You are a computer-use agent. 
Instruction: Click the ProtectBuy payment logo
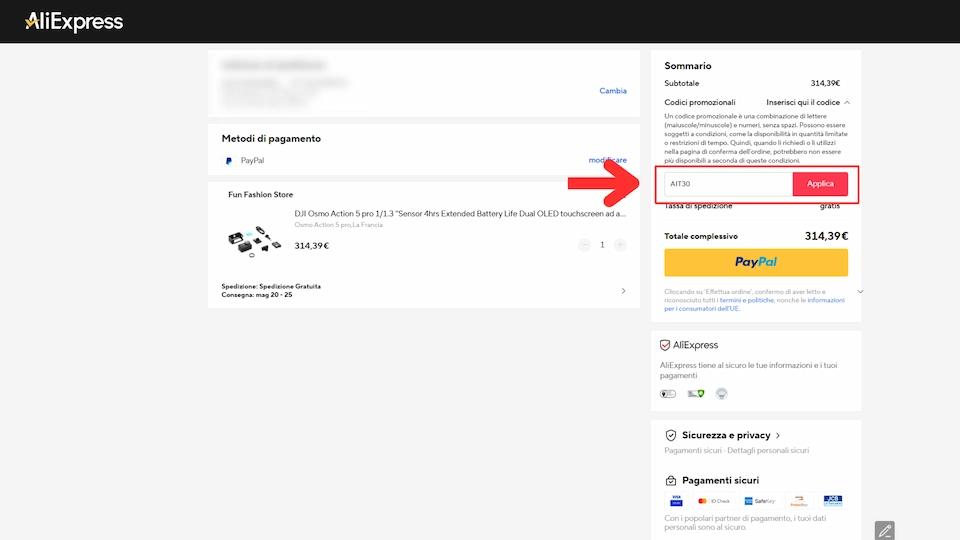(799, 501)
